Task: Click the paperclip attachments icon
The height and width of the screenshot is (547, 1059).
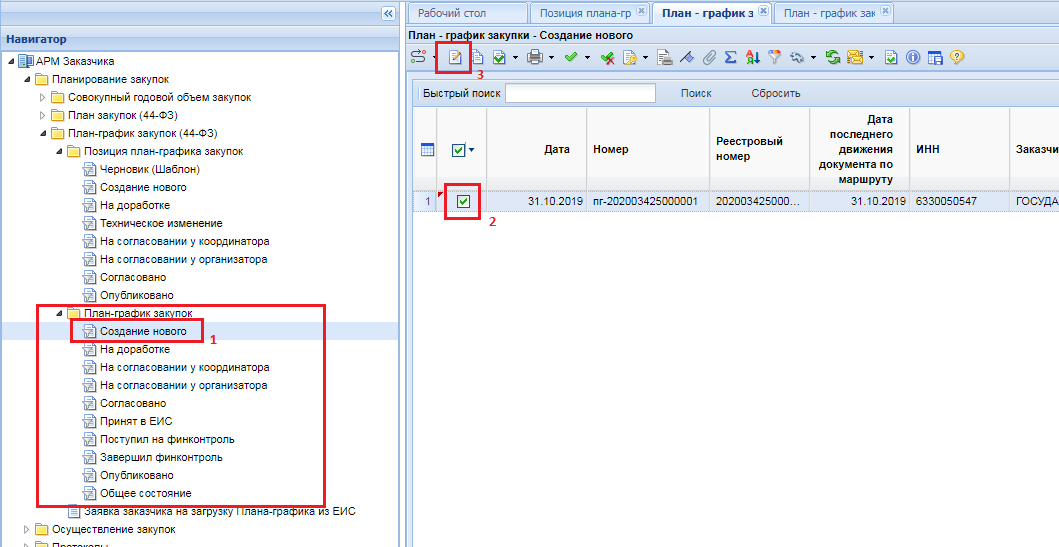Action: click(x=709, y=58)
